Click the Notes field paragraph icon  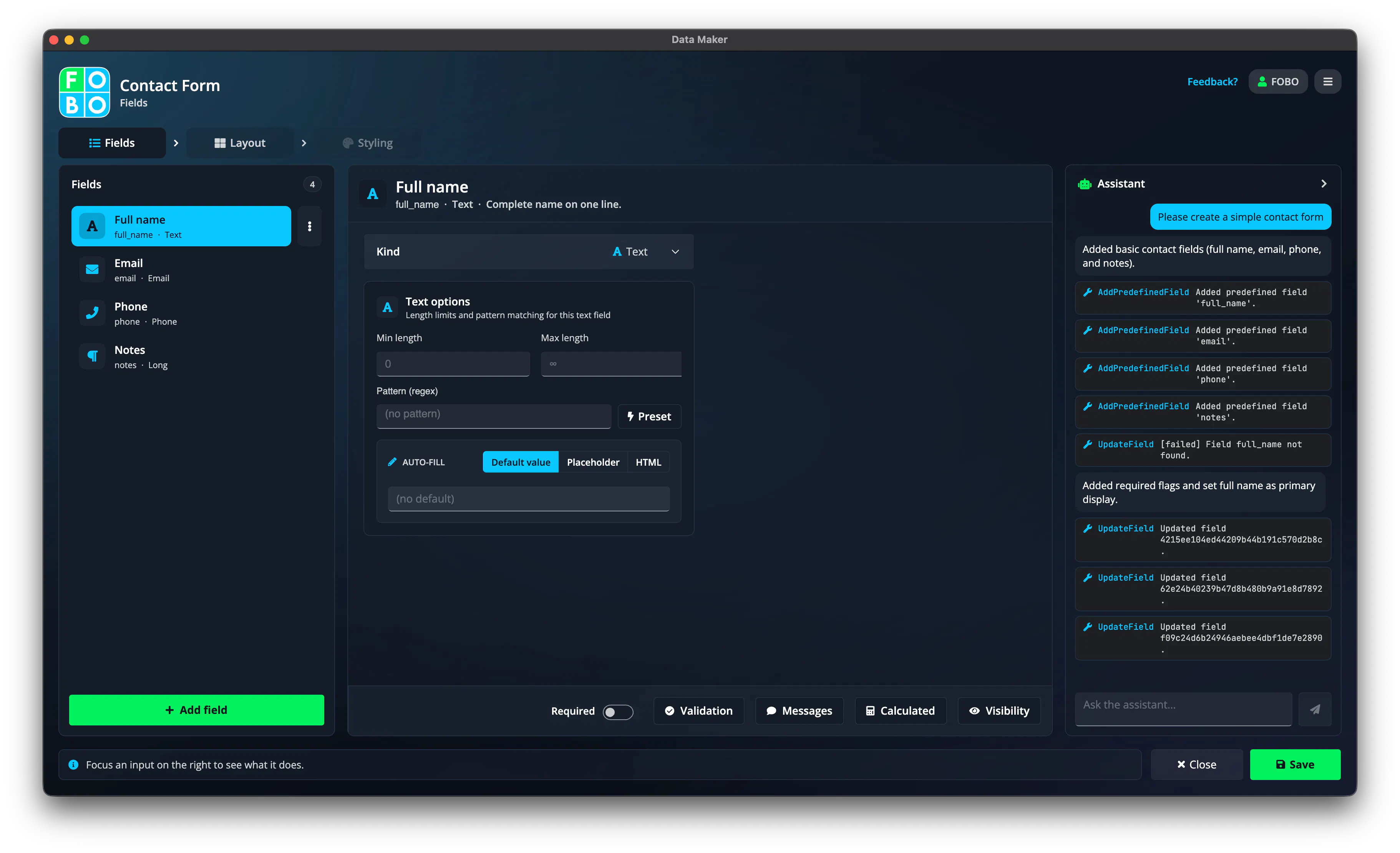point(92,356)
